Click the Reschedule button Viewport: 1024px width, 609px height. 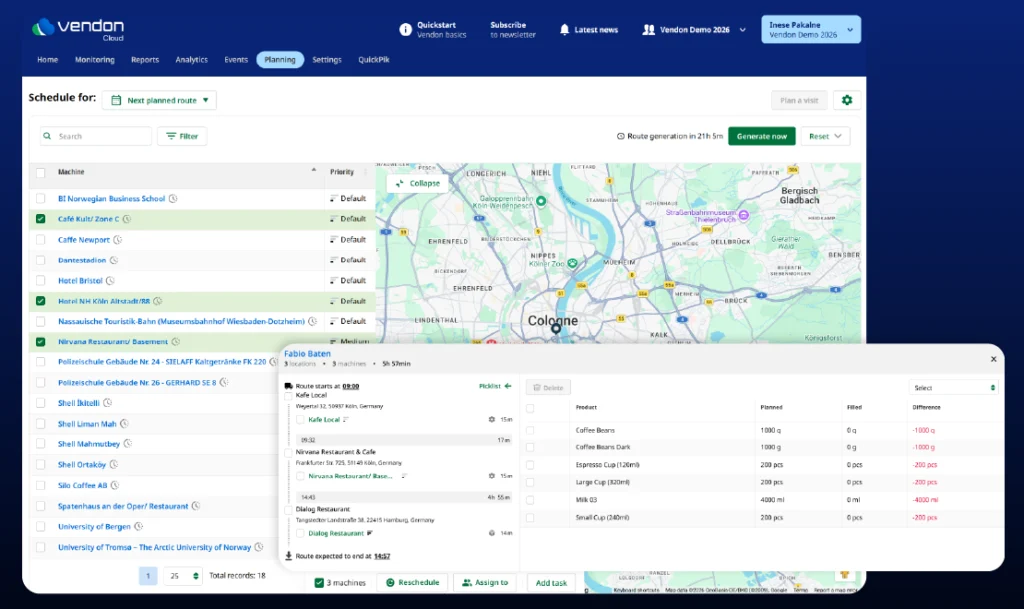point(412,583)
